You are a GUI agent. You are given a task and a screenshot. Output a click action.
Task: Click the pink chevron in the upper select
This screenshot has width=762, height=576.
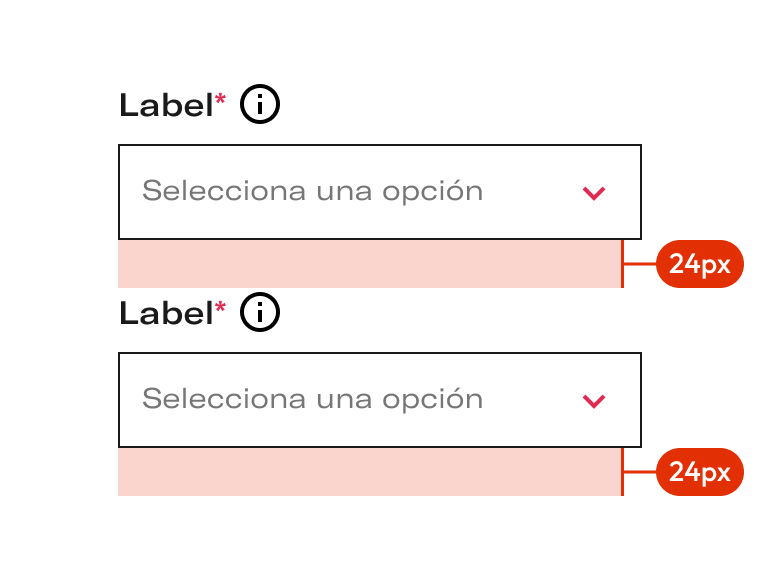coord(594,193)
